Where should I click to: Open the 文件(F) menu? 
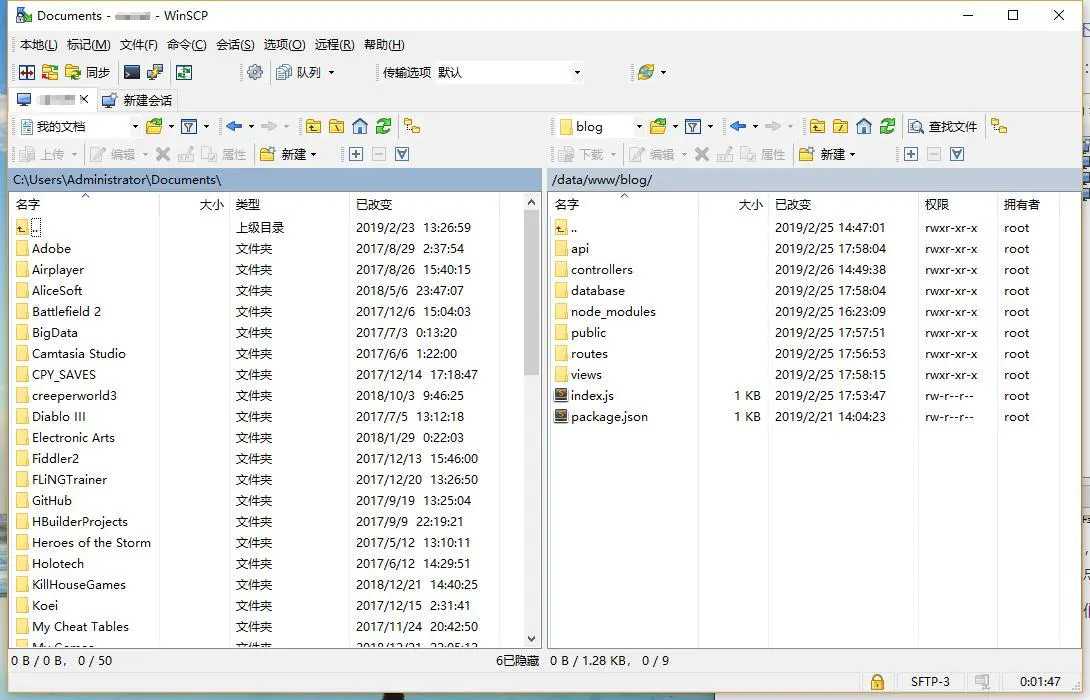coord(138,44)
